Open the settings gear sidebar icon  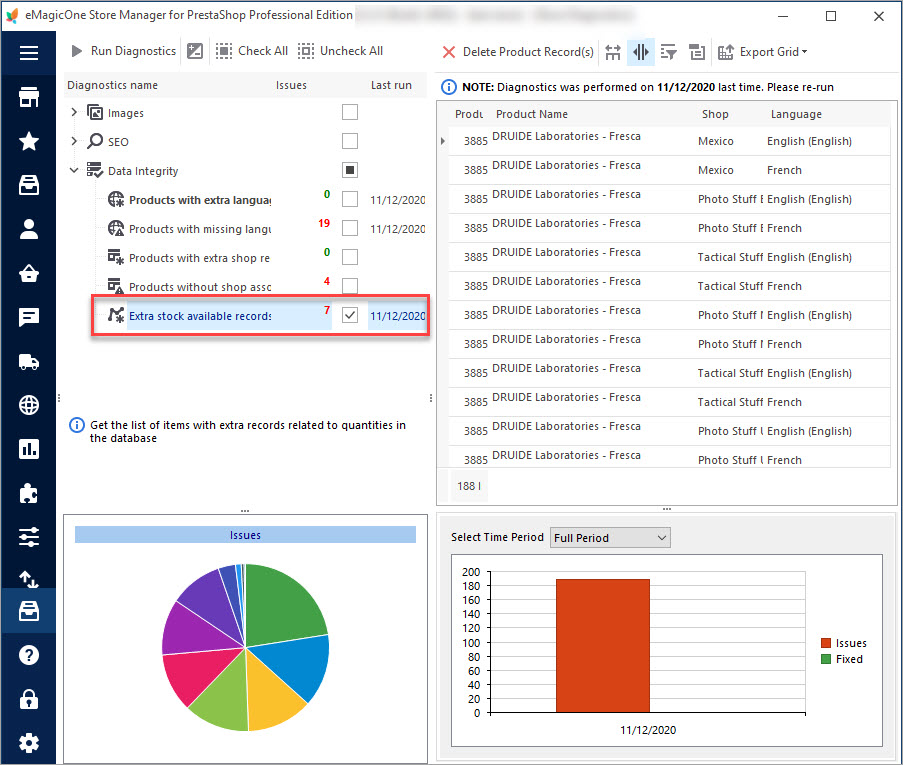click(x=29, y=743)
